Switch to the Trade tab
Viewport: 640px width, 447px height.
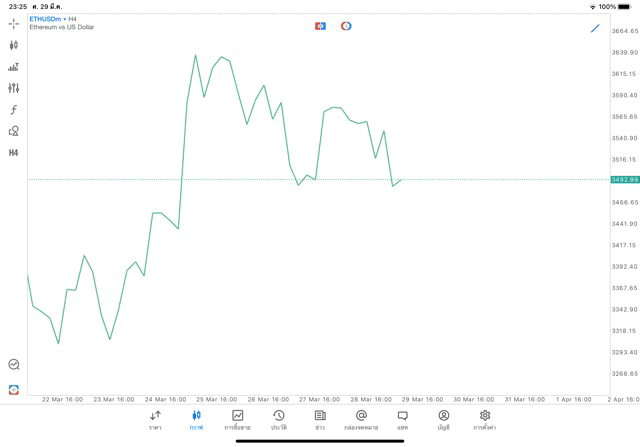click(237, 420)
